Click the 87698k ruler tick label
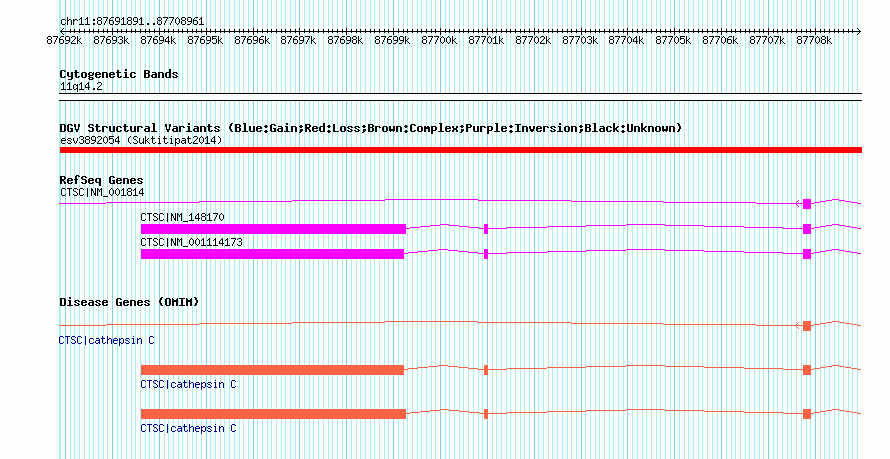Viewport: 890px width, 459px height. [x=345, y=40]
